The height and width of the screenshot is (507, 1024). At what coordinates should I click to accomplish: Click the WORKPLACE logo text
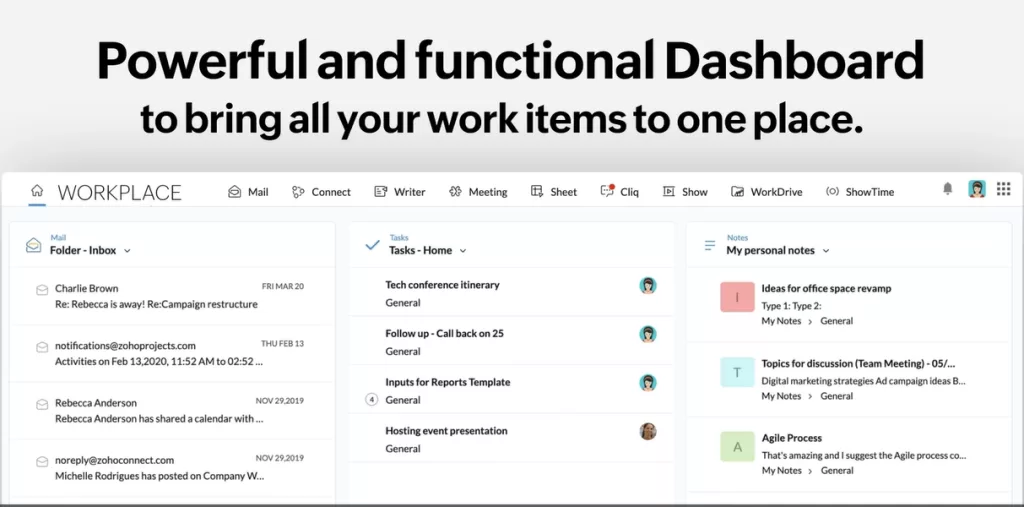120,193
